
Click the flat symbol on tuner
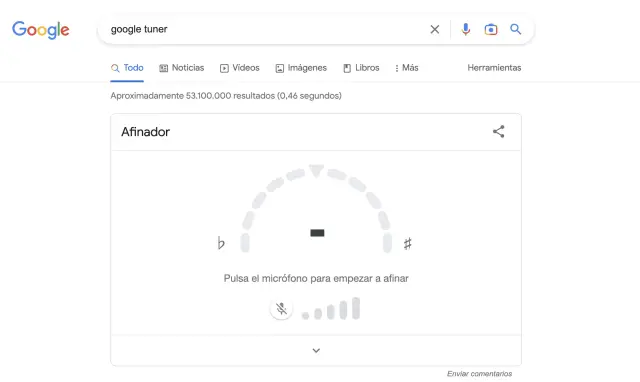tap(221, 243)
